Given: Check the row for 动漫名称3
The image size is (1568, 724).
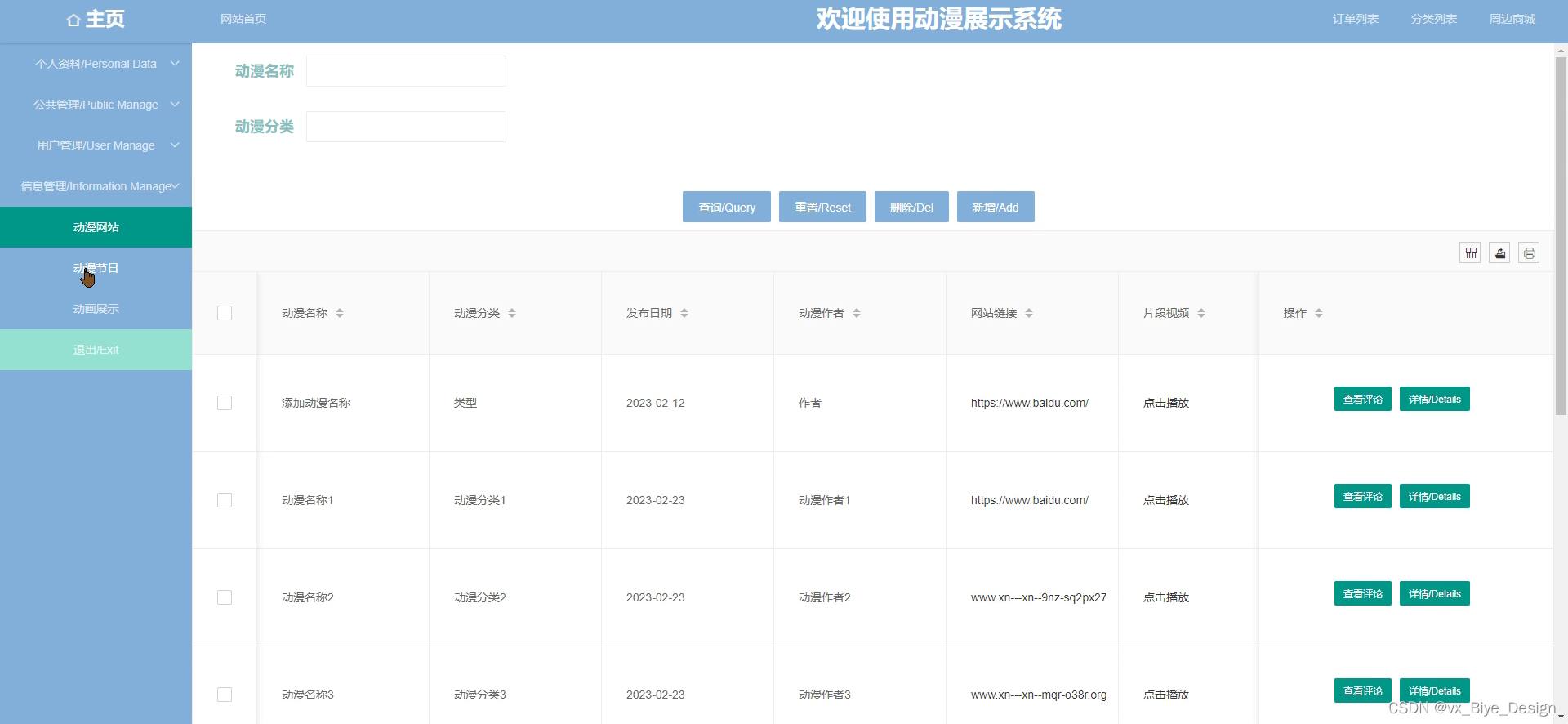Looking at the screenshot, I should point(225,695).
